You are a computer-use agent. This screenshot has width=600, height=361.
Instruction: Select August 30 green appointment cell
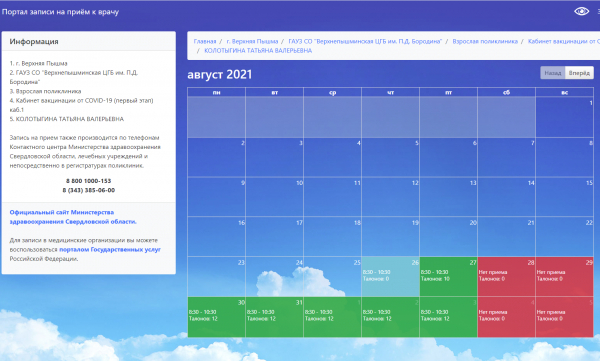point(217,317)
